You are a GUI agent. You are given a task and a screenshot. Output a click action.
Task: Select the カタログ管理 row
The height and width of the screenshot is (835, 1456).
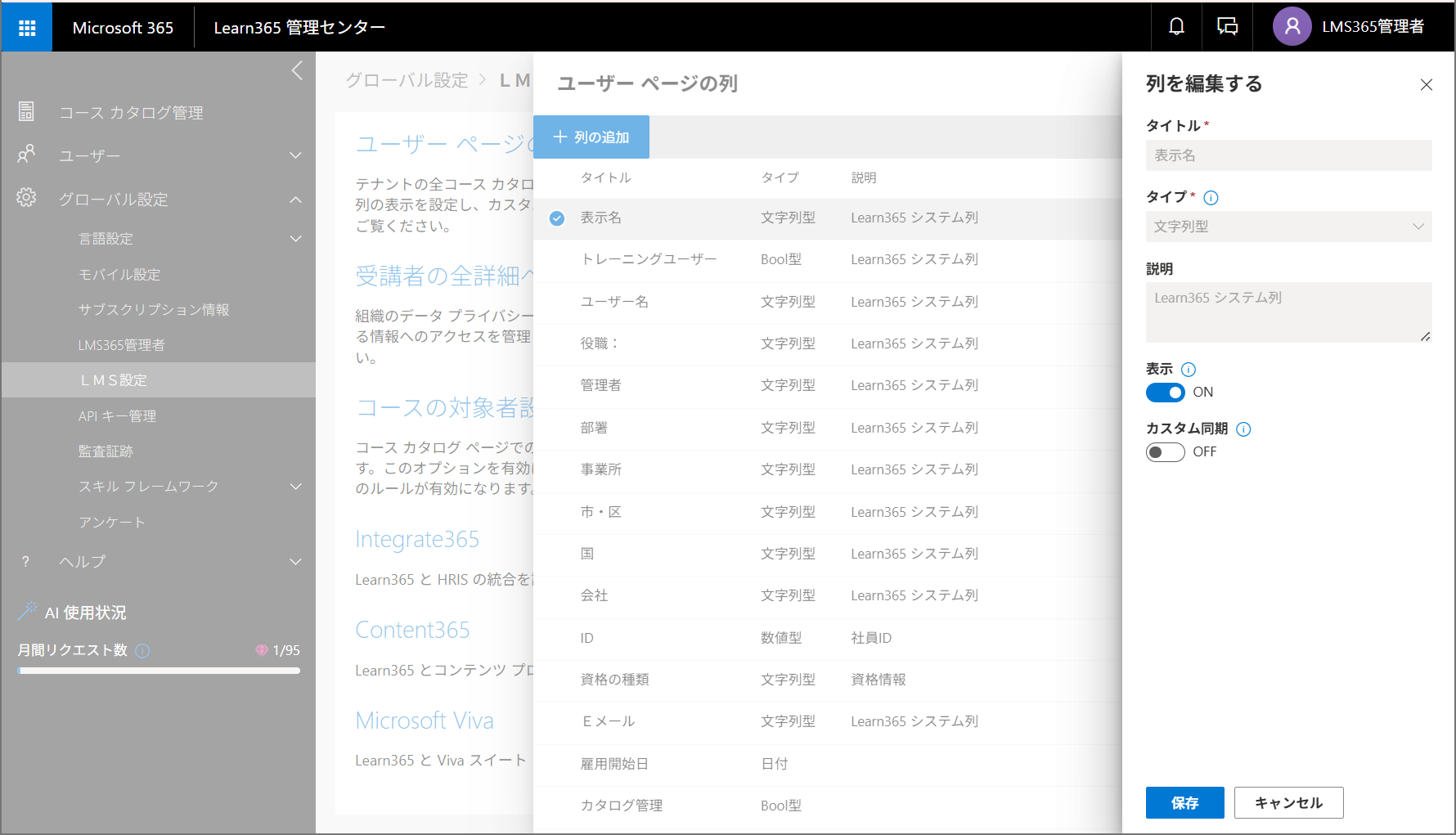coord(827,806)
